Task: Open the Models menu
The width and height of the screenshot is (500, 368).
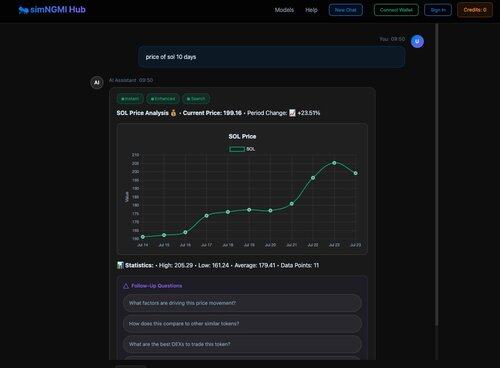Action: pyautogui.click(x=284, y=10)
